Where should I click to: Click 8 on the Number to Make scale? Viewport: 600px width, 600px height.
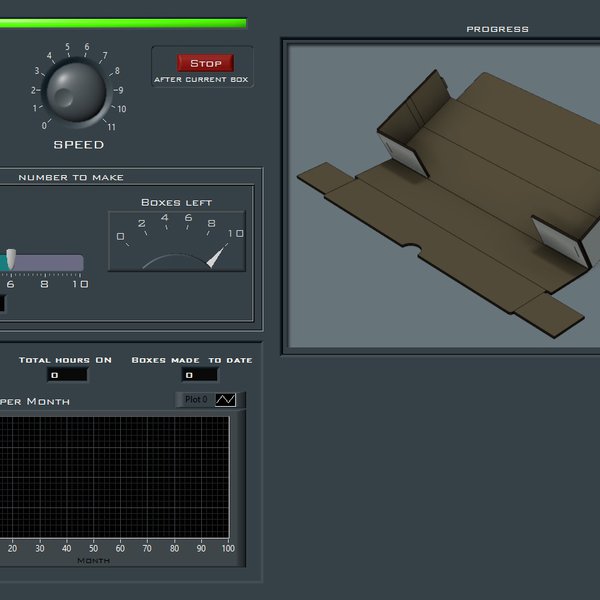tap(44, 284)
